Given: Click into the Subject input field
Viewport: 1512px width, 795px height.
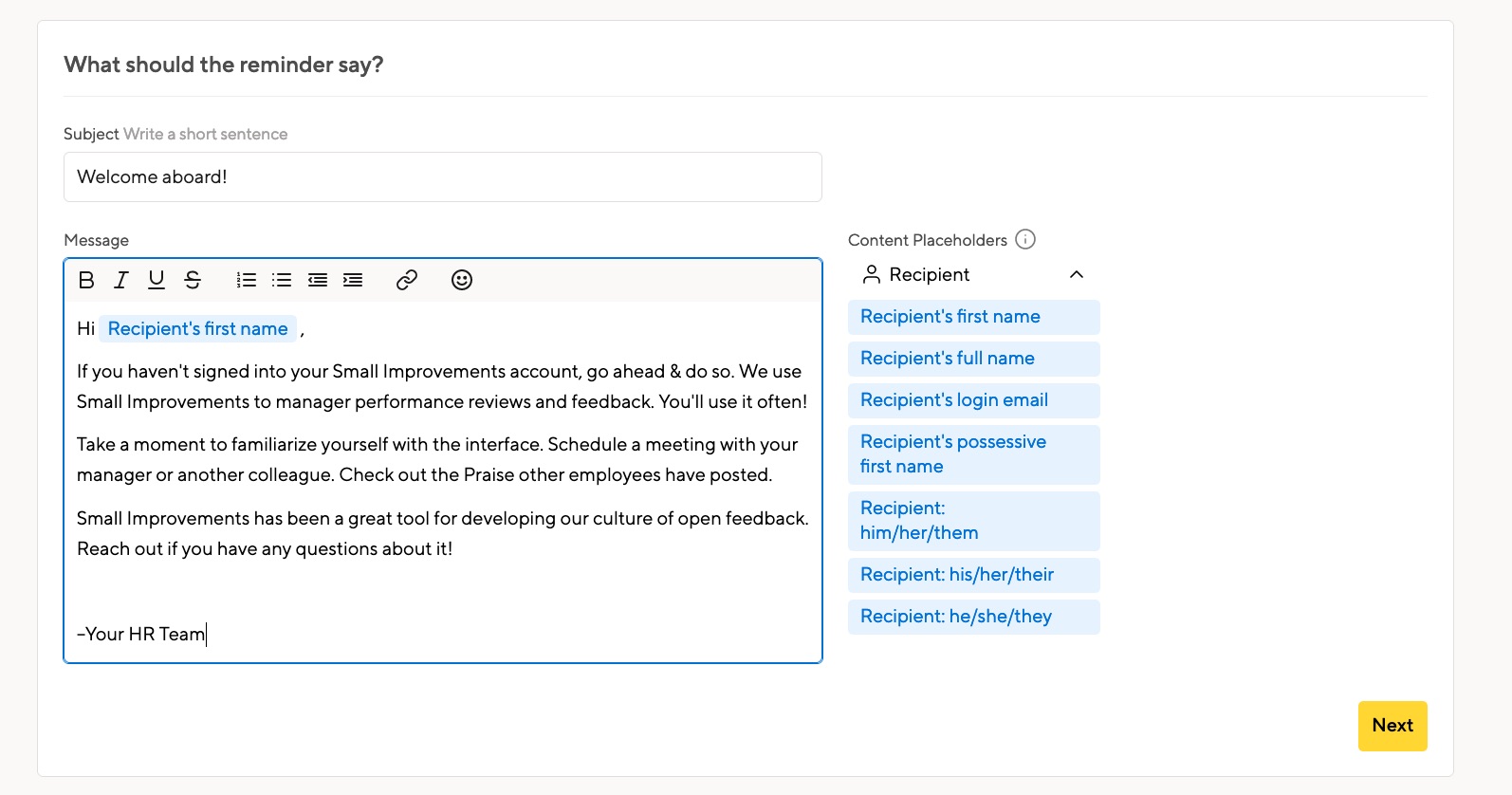Looking at the screenshot, I should (x=442, y=177).
